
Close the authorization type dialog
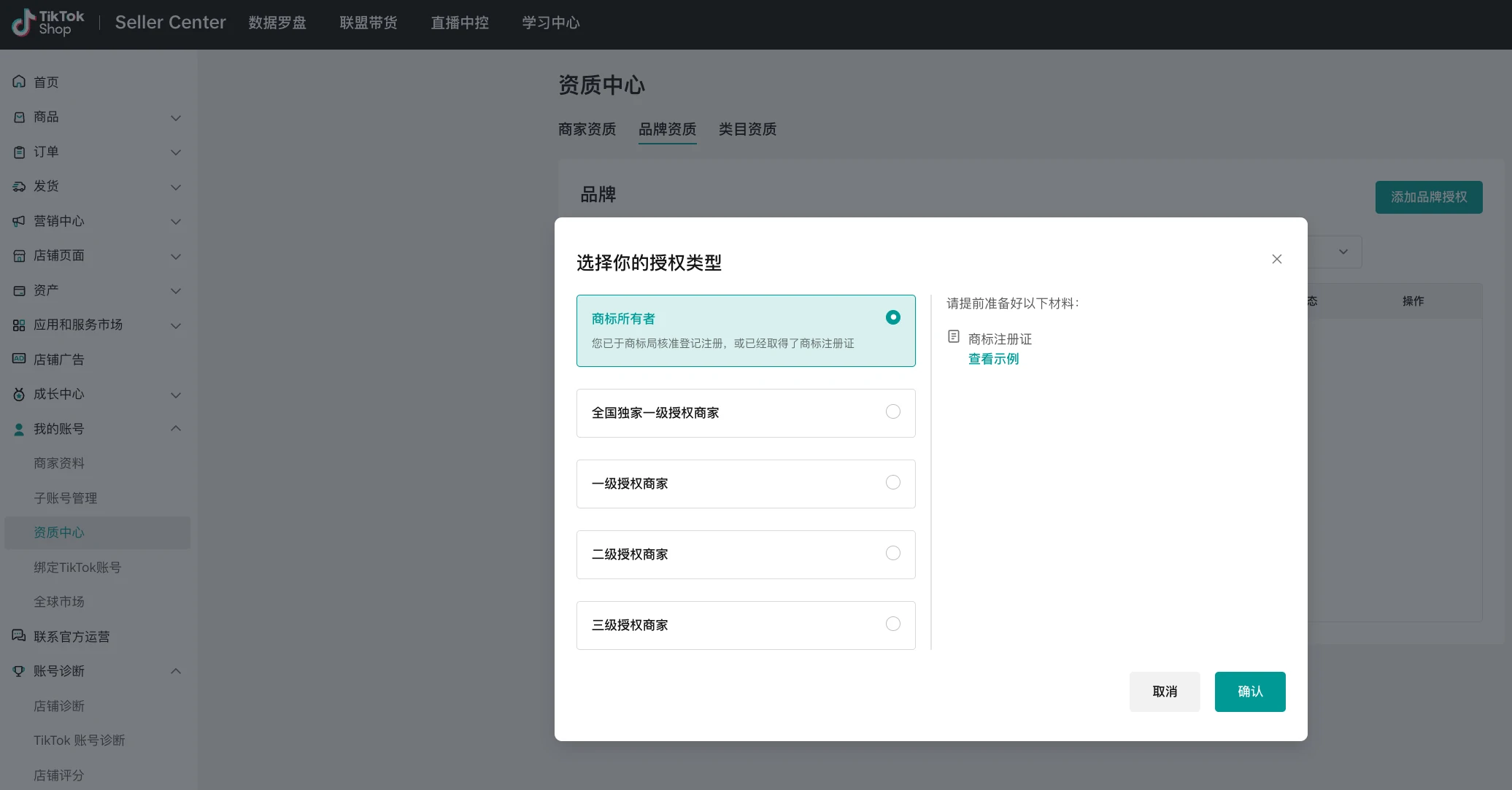point(1276,259)
